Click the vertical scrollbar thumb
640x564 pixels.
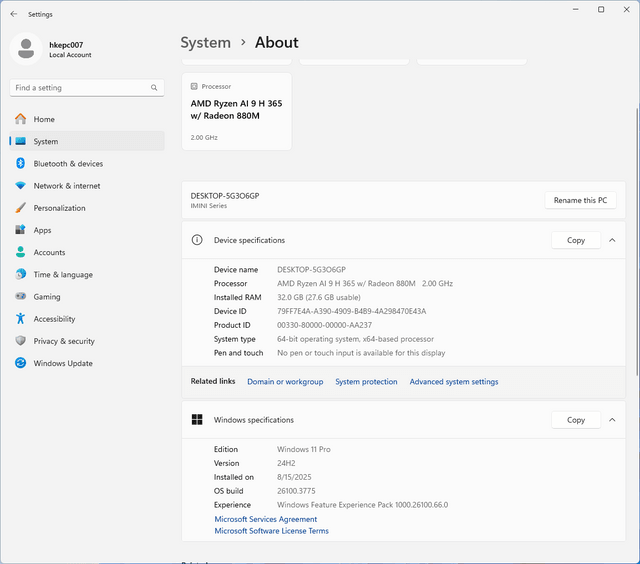[637, 241]
